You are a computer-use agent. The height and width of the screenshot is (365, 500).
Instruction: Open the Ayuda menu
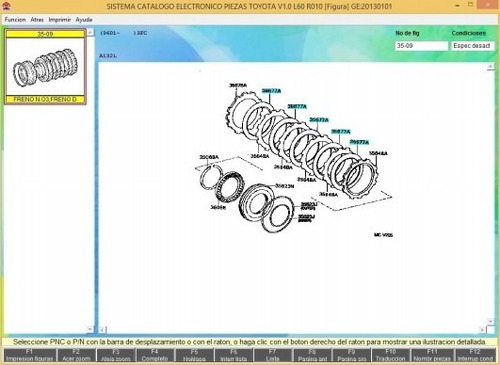point(84,20)
